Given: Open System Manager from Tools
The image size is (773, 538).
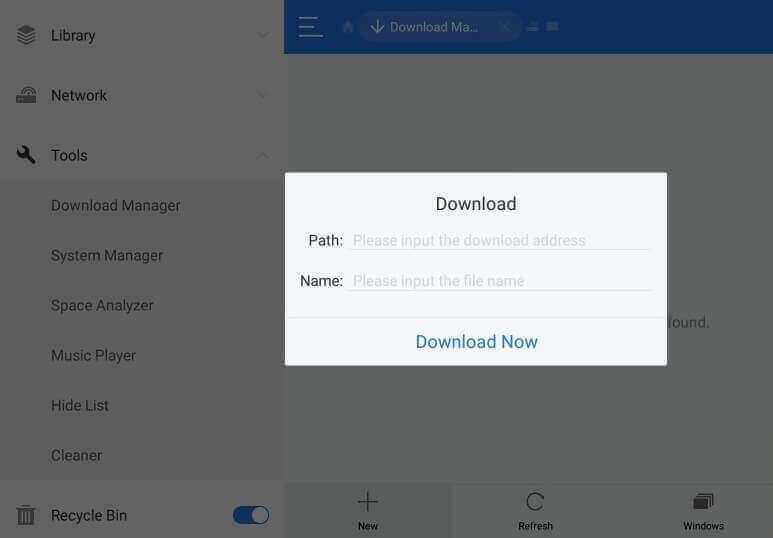Looking at the screenshot, I should click(107, 255).
